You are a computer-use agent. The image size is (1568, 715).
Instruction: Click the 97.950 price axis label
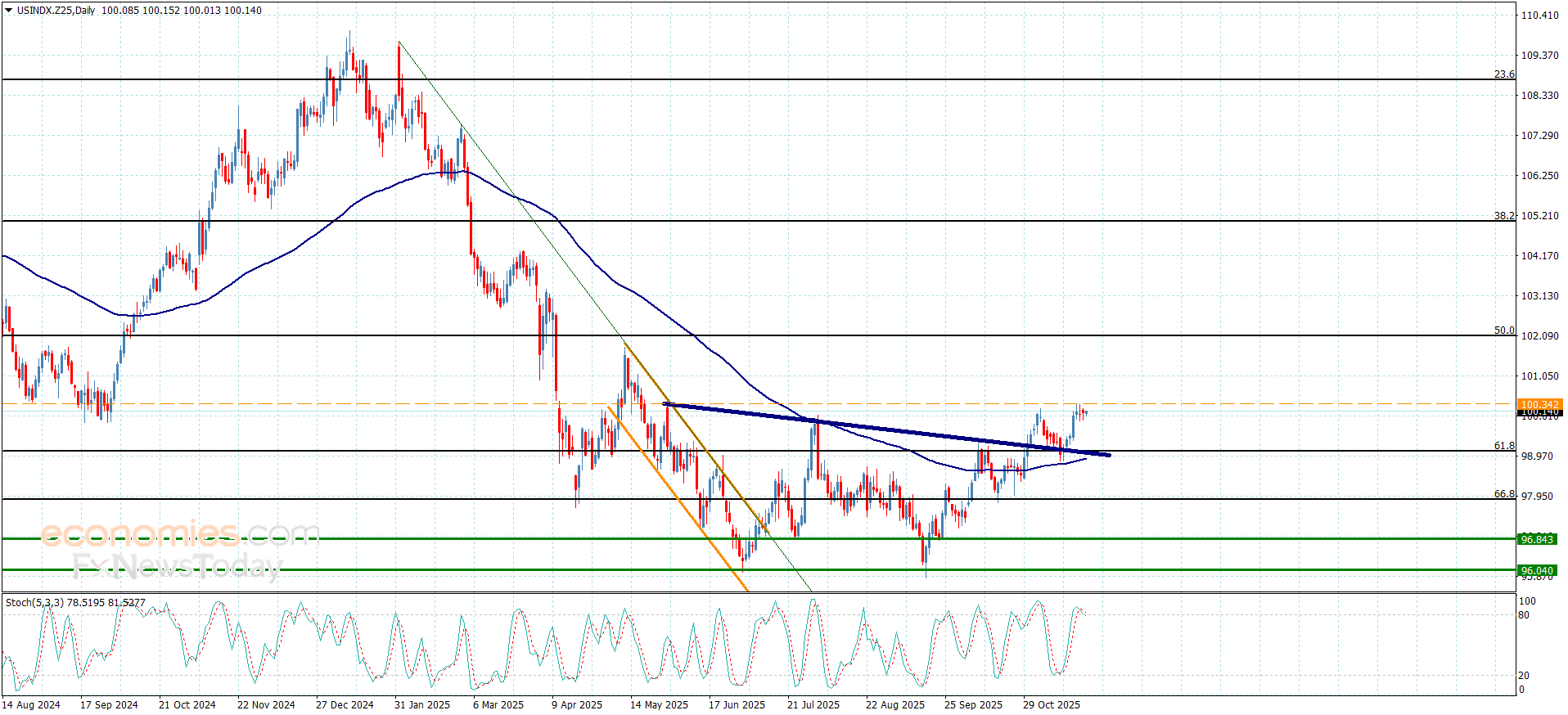pyautogui.click(x=1537, y=496)
